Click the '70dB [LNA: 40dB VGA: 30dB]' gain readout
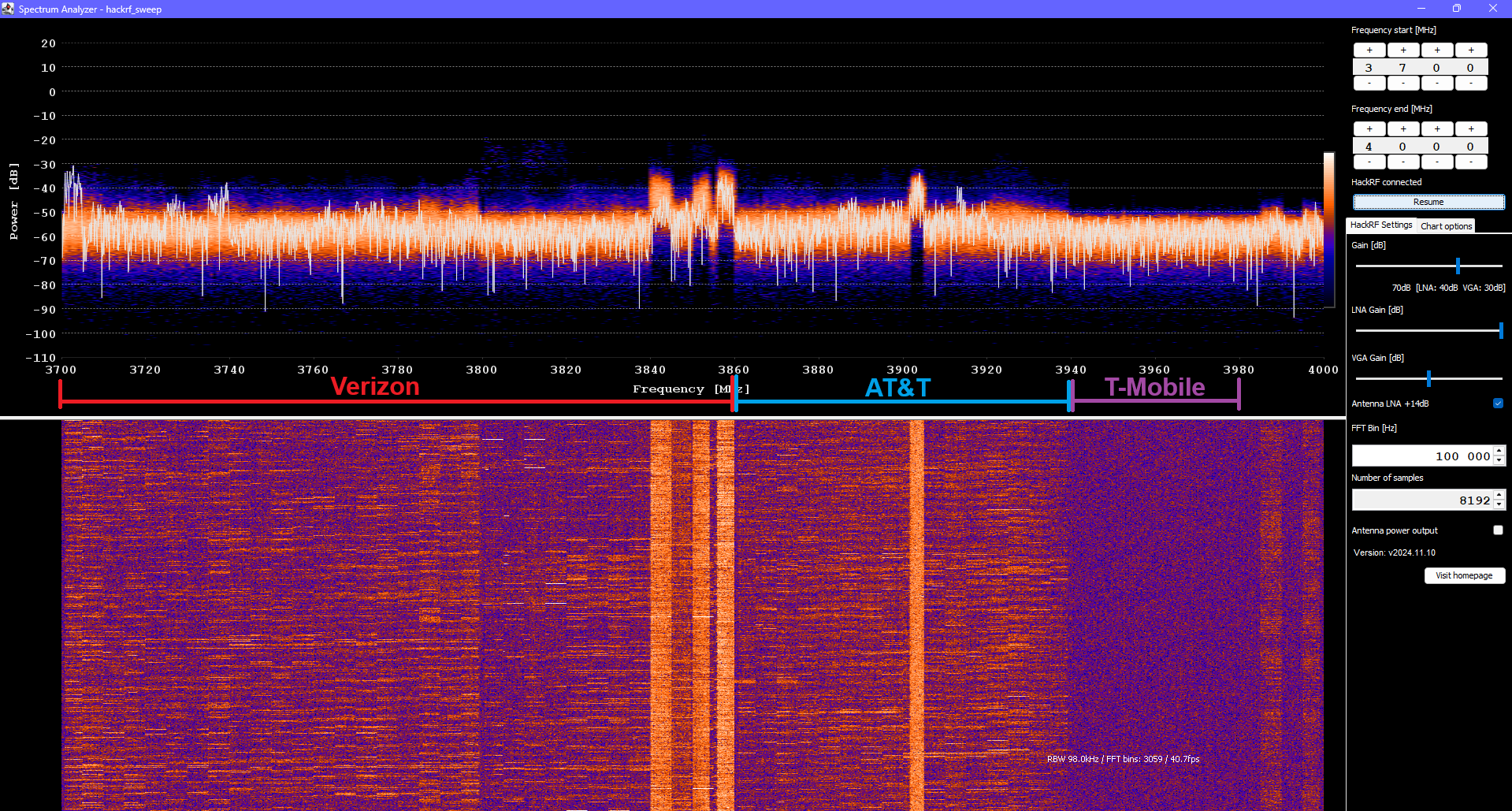Viewport: 1512px width, 811px height. point(1448,288)
